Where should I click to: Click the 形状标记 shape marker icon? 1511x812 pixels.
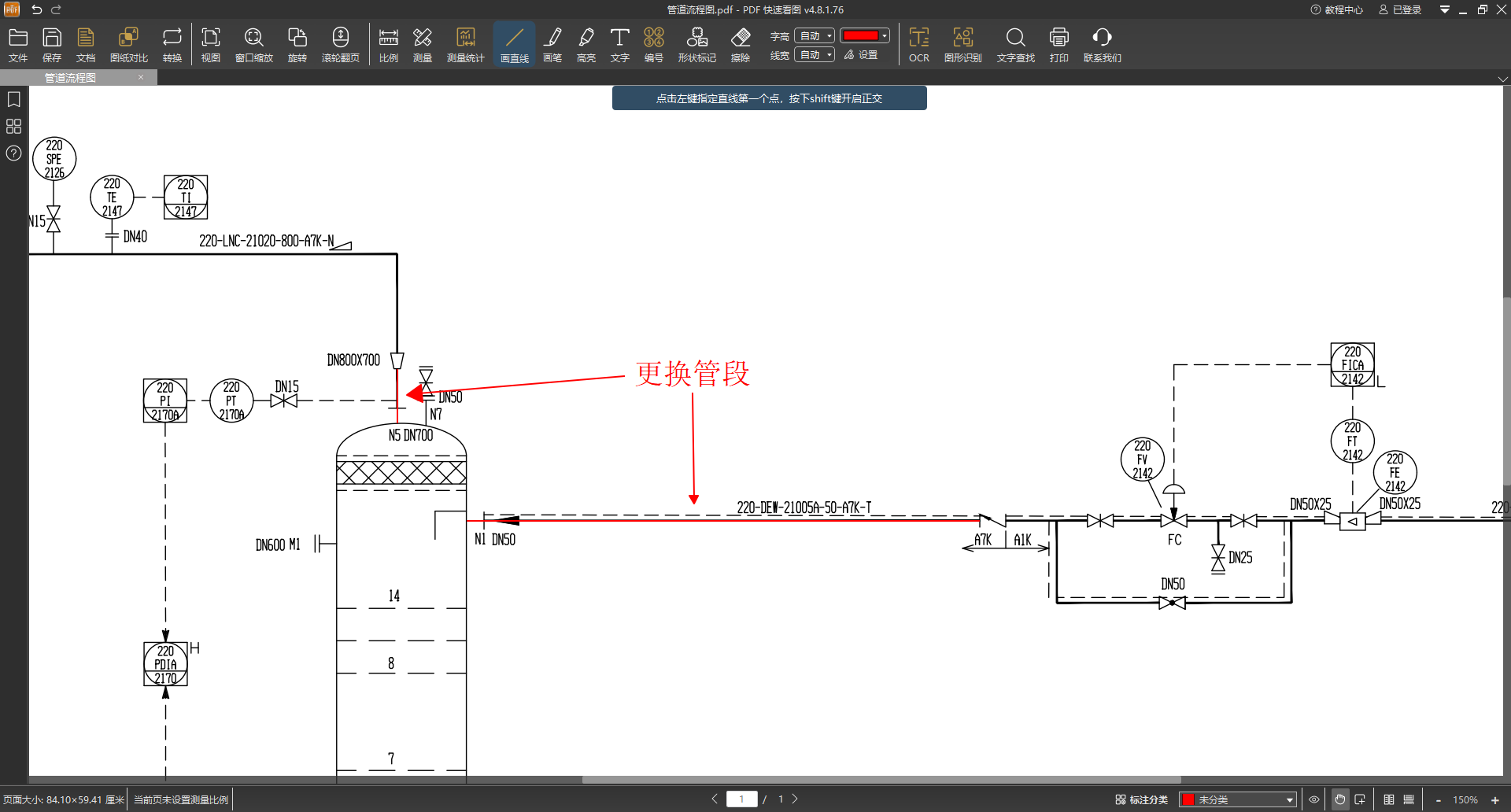click(x=696, y=45)
